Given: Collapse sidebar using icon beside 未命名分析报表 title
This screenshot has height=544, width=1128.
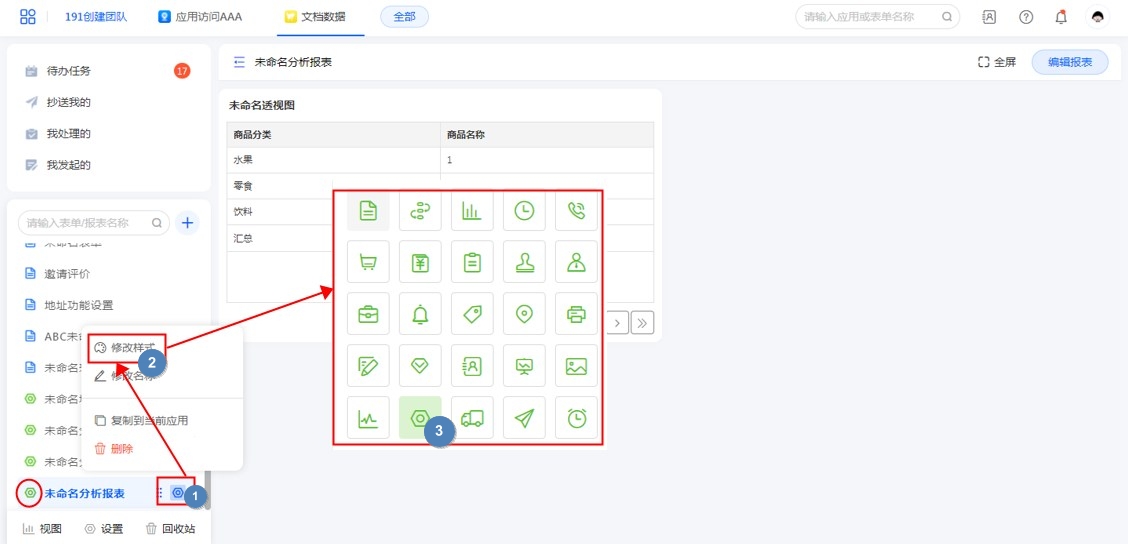Looking at the screenshot, I should click(239, 62).
